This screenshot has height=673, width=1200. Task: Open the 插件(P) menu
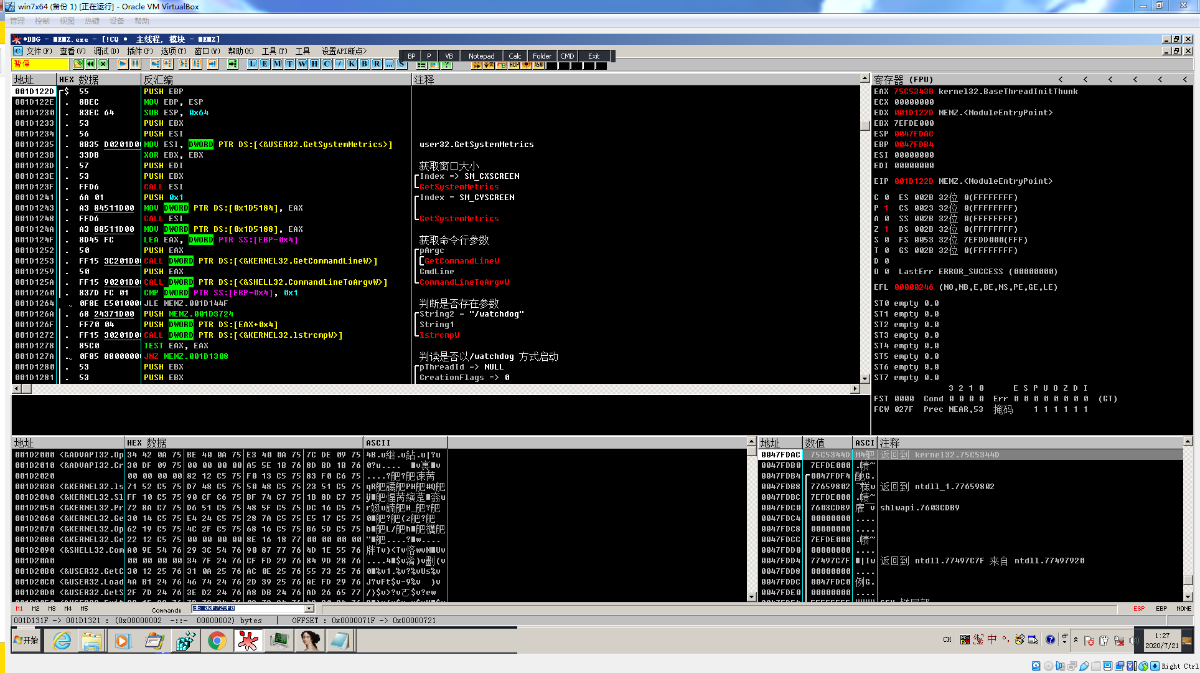point(140,51)
